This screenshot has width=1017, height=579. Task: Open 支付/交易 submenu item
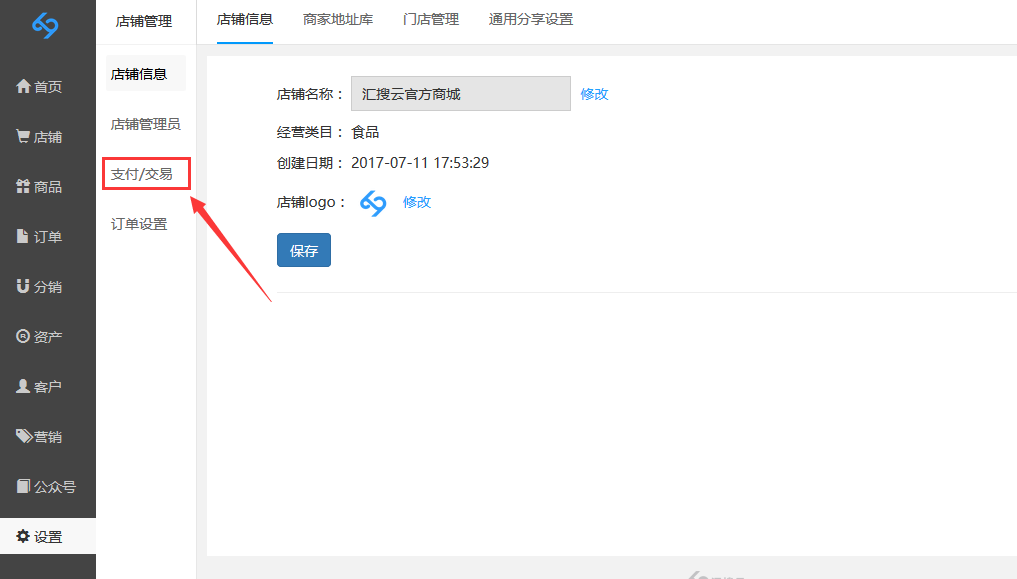click(142, 174)
